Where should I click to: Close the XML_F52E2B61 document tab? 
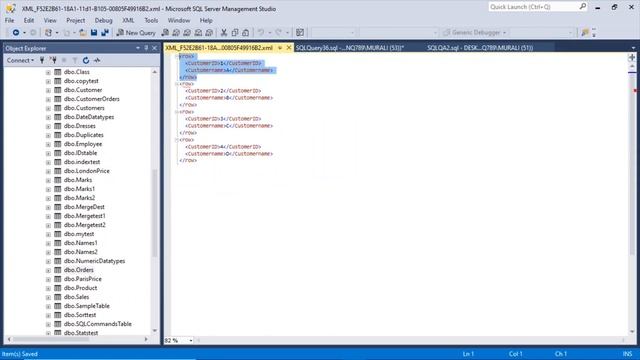(x=289, y=48)
